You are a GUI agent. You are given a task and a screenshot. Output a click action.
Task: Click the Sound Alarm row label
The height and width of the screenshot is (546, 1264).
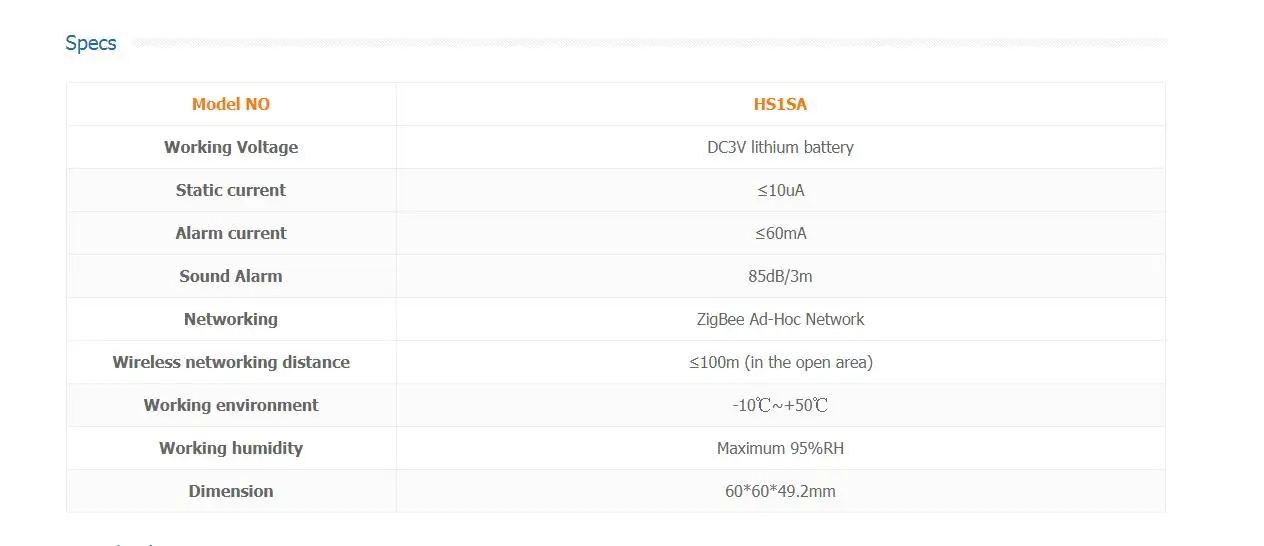[x=231, y=276]
